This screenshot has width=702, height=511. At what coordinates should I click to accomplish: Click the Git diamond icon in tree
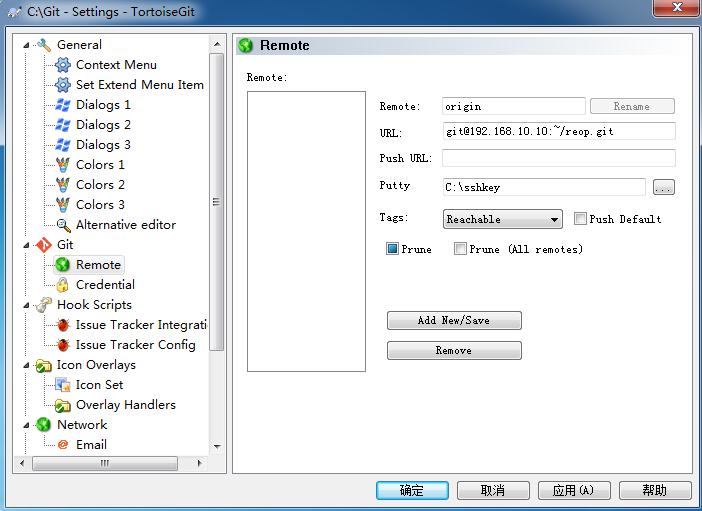43,245
